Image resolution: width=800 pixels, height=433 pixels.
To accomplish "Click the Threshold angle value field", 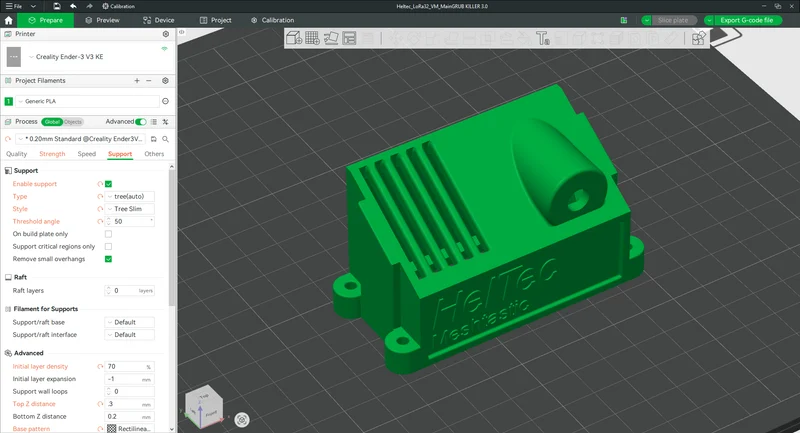I will click(x=130, y=221).
